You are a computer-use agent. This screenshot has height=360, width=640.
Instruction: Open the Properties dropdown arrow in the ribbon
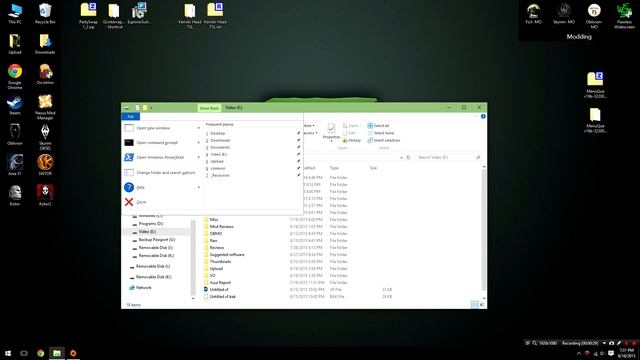[x=331, y=141]
